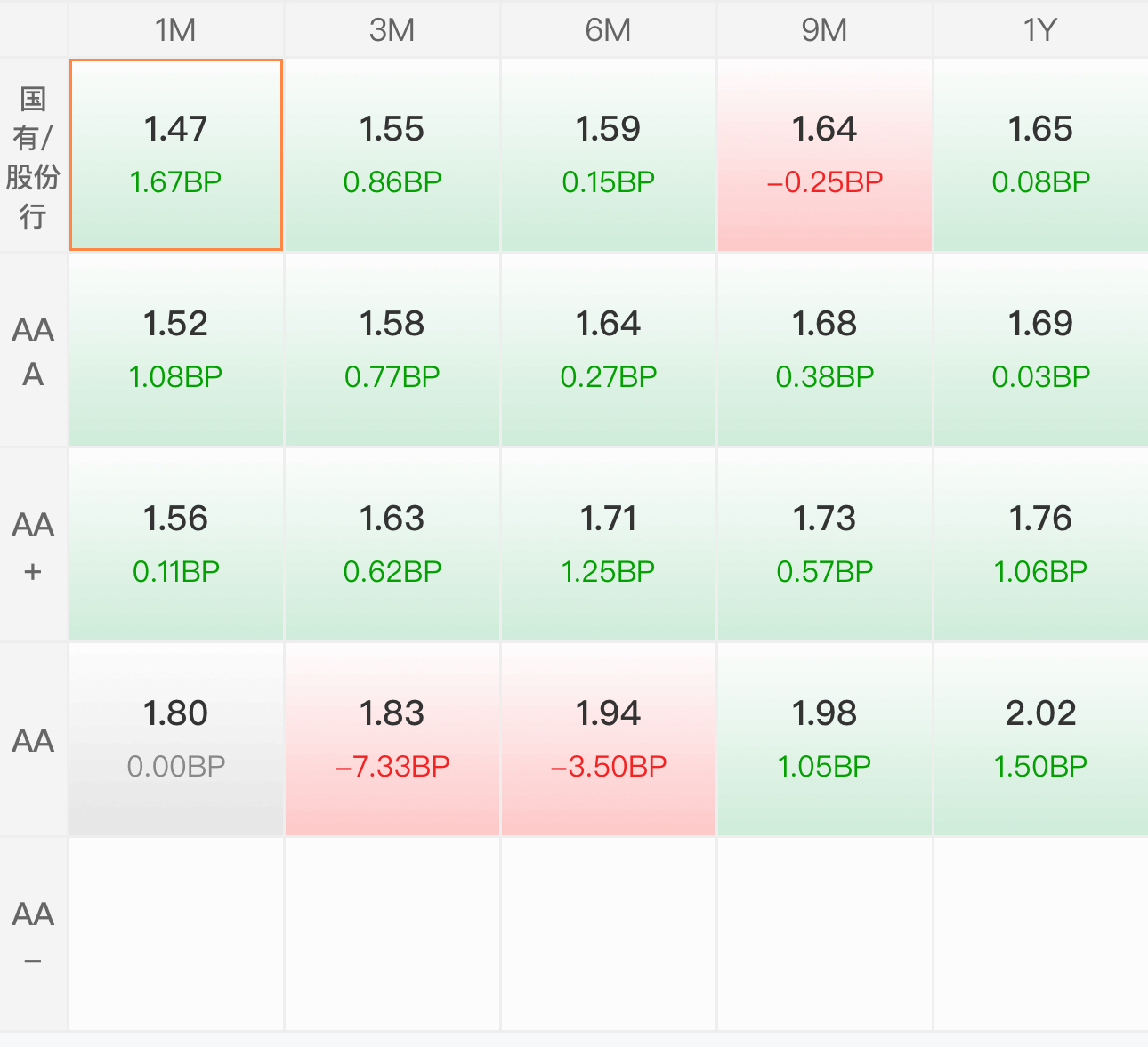Image resolution: width=1148 pixels, height=1047 pixels.
Task: Click the empty AA- 1M cell
Action: [x=176, y=935]
